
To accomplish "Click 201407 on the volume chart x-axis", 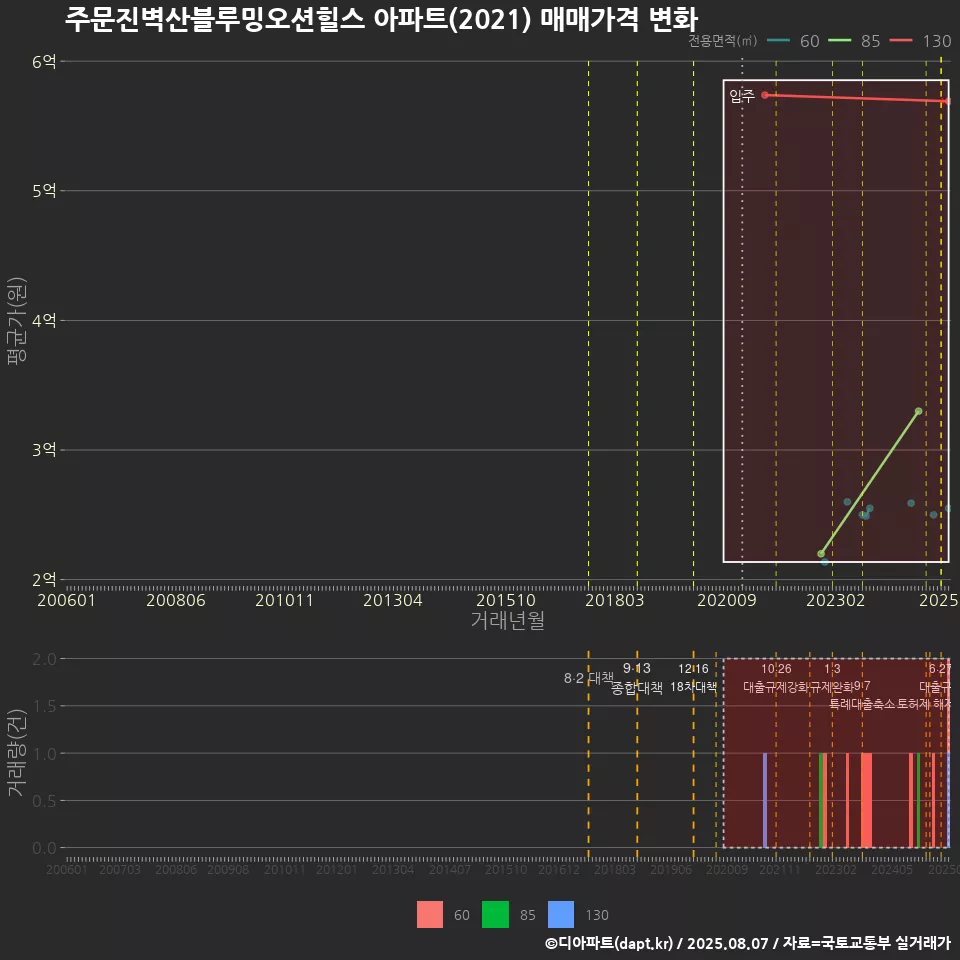I will tap(449, 869).
